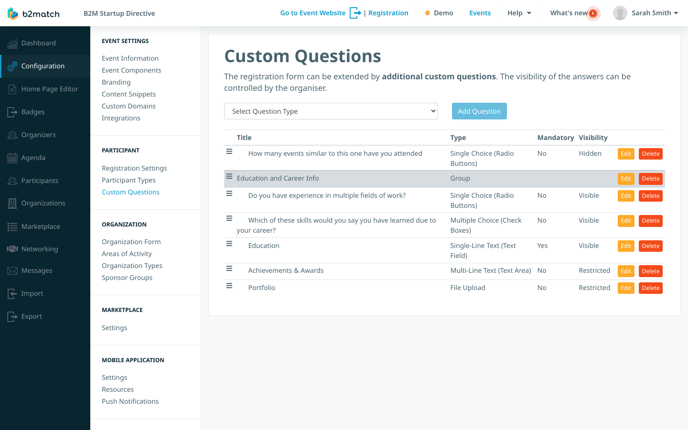Open the Registration link in header
This screenshot has width=688, height=430.
click(x=388, y=13)
